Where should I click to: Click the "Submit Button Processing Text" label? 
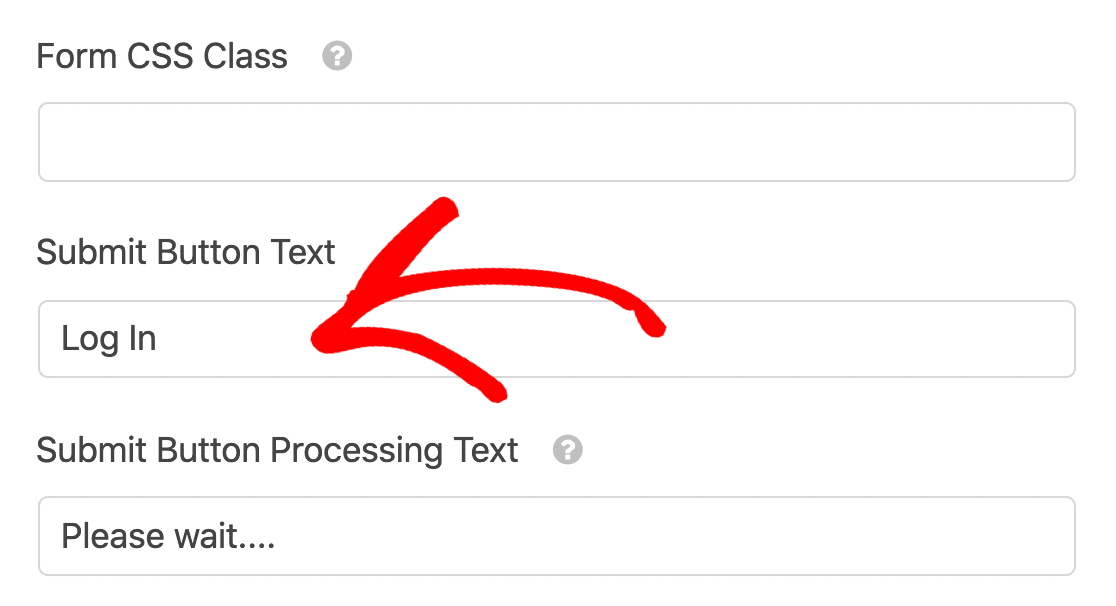click(x=277, y=450)
